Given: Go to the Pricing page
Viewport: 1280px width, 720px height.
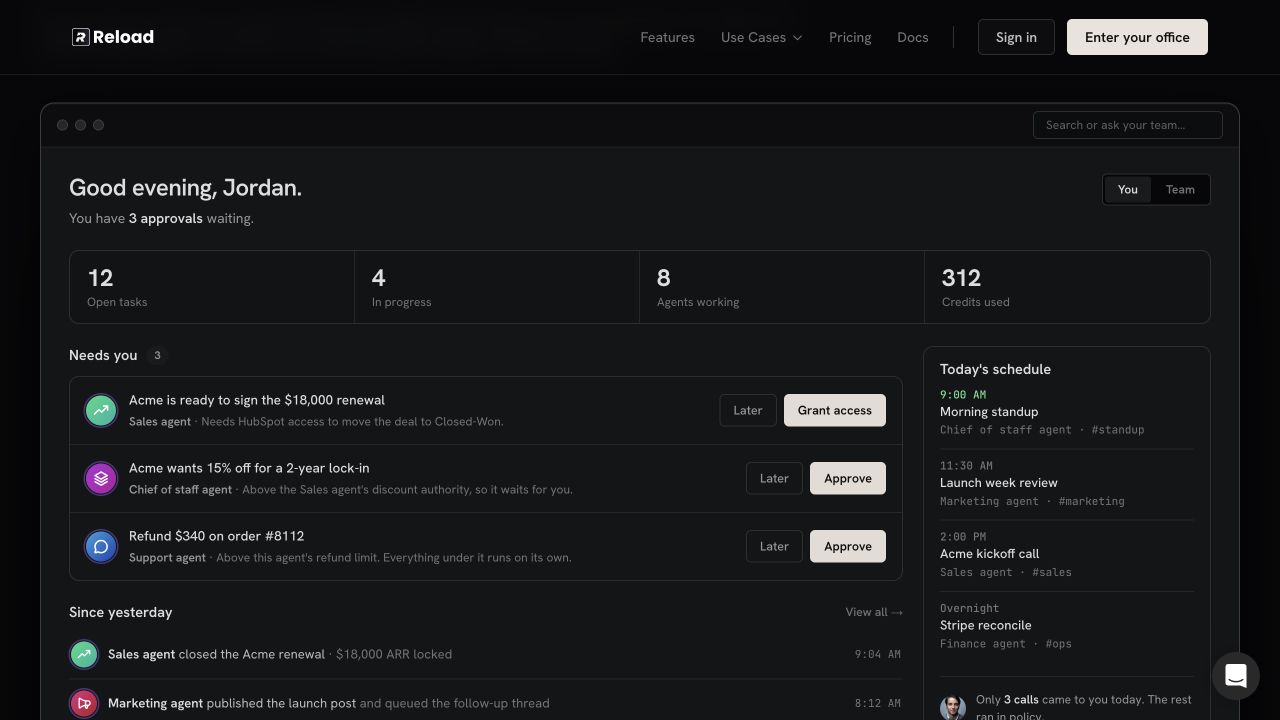Looking at the screenshot, I should coord(850,37).
